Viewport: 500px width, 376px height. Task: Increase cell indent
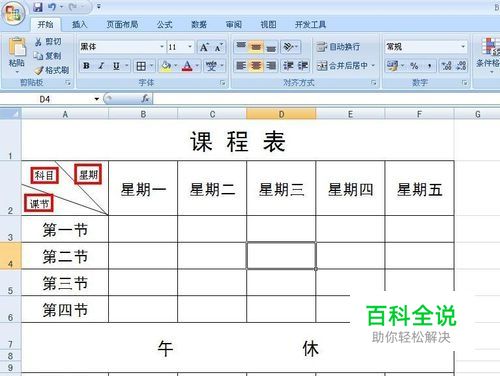pyautogui.click(x=302, y=66)
